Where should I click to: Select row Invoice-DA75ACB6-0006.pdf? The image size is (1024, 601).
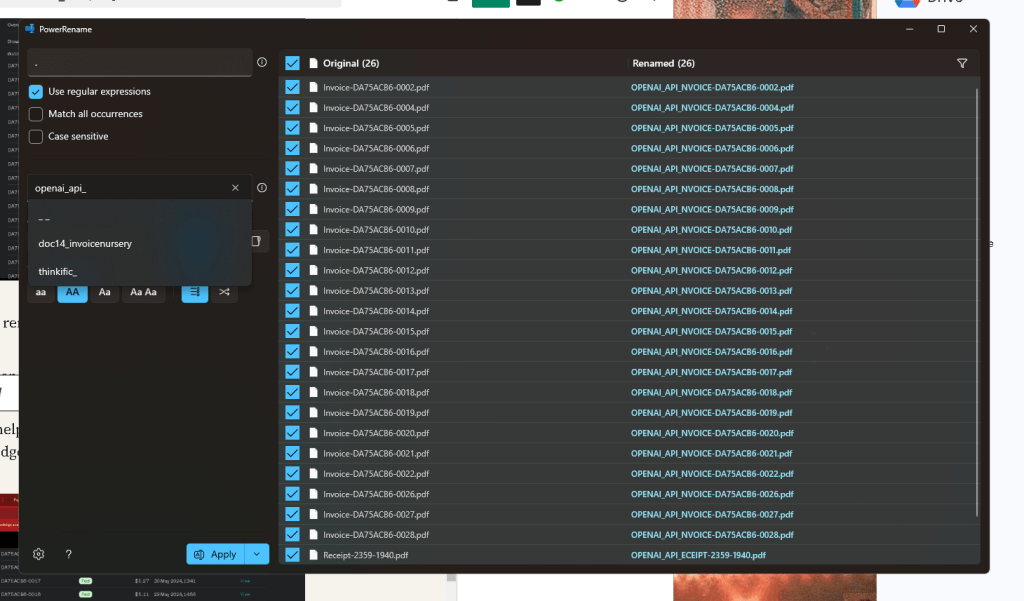[x=630, y=148]
